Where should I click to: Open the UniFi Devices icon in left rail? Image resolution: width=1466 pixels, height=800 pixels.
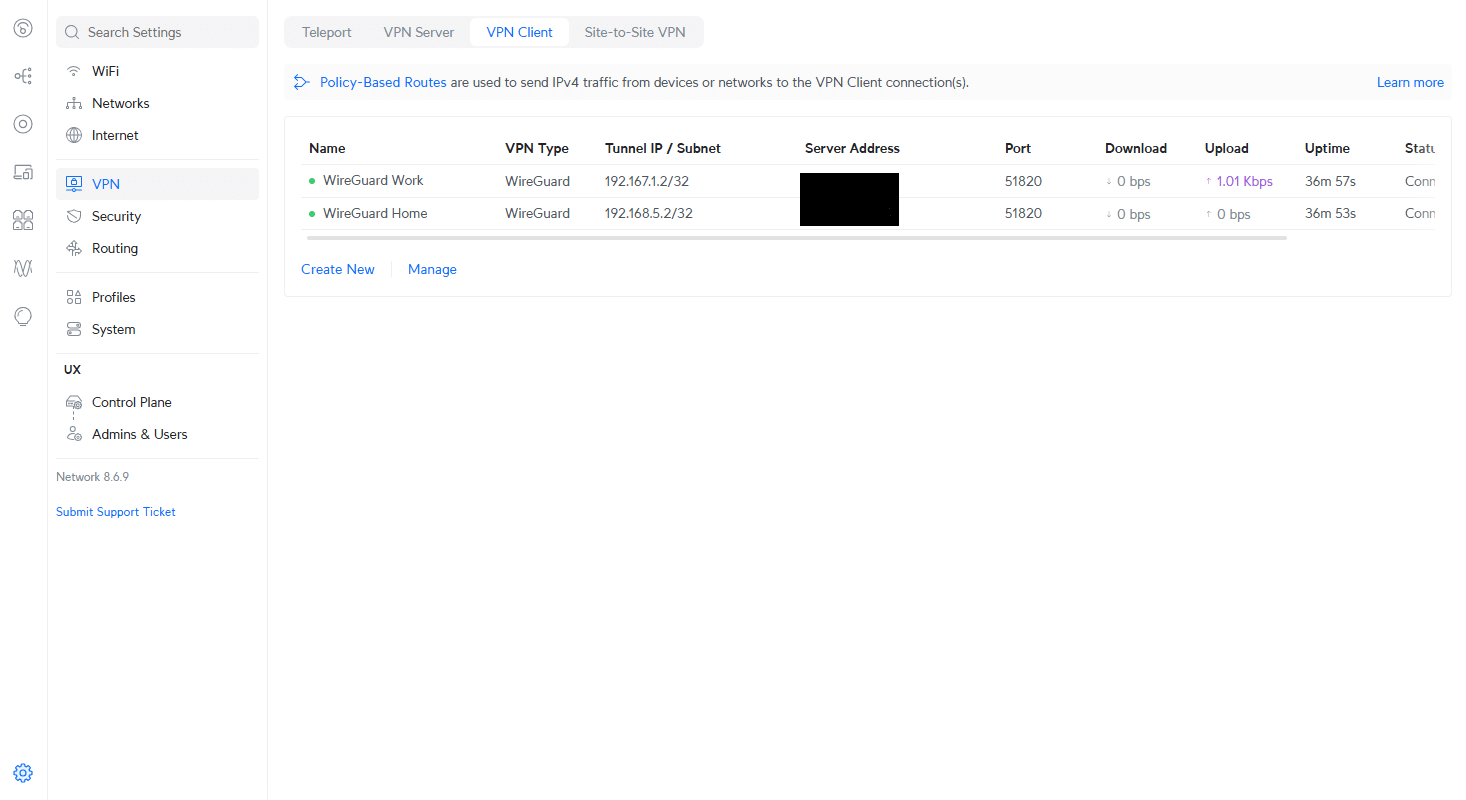[x=23, y=124]
